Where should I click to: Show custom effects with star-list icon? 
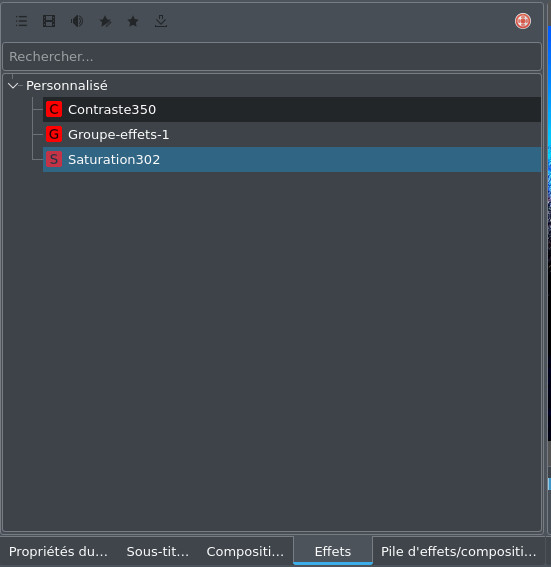[105, 21]
